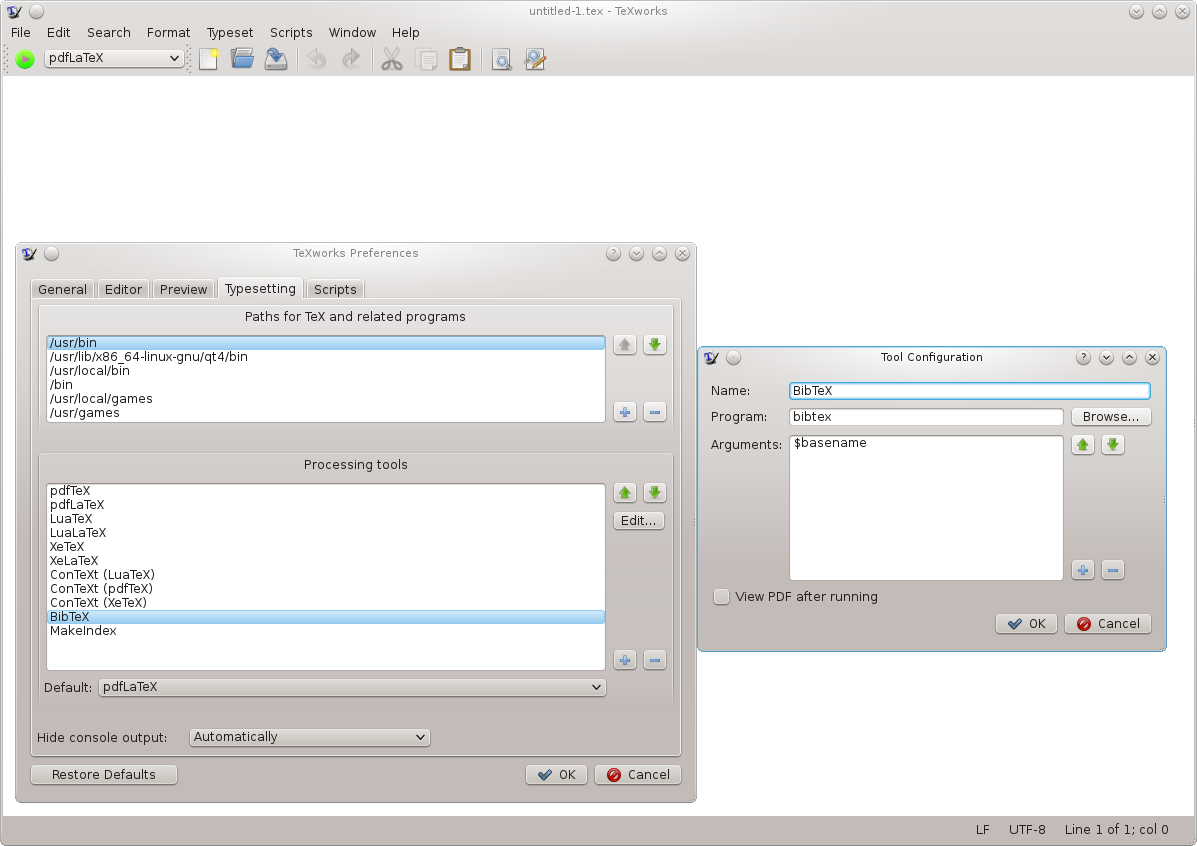Cancel the TeXworks Preferences dialog
1197x846 pixels.
(638, 775)
